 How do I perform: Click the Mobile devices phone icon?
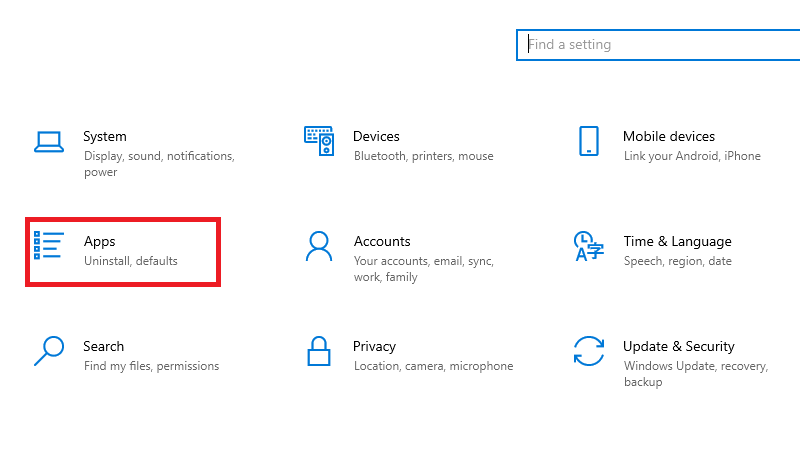click(x=588, y=141)
